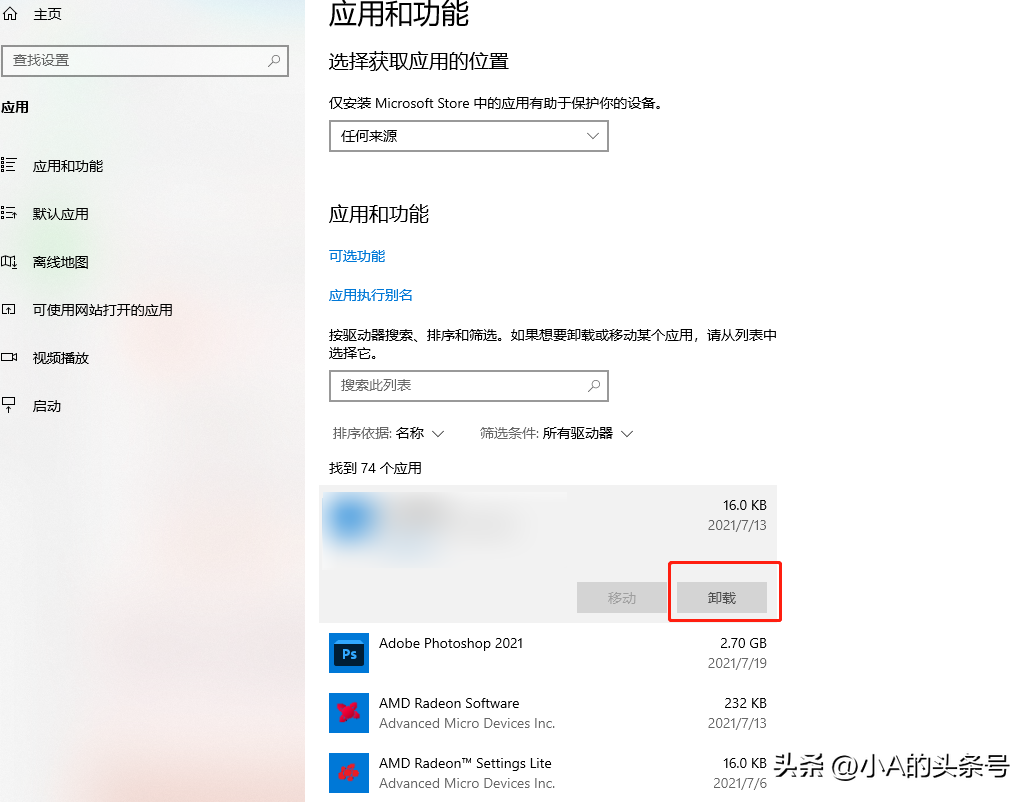
Task: Select AMD Radeon™ Settings Lite entry
Action: (x=547, y=773)
